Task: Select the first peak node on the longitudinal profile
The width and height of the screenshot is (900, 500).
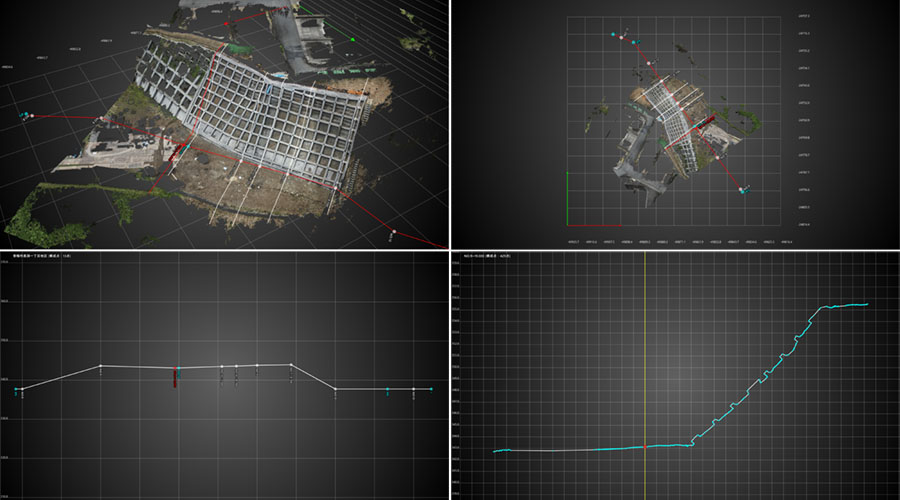Action: pos(100,366)
